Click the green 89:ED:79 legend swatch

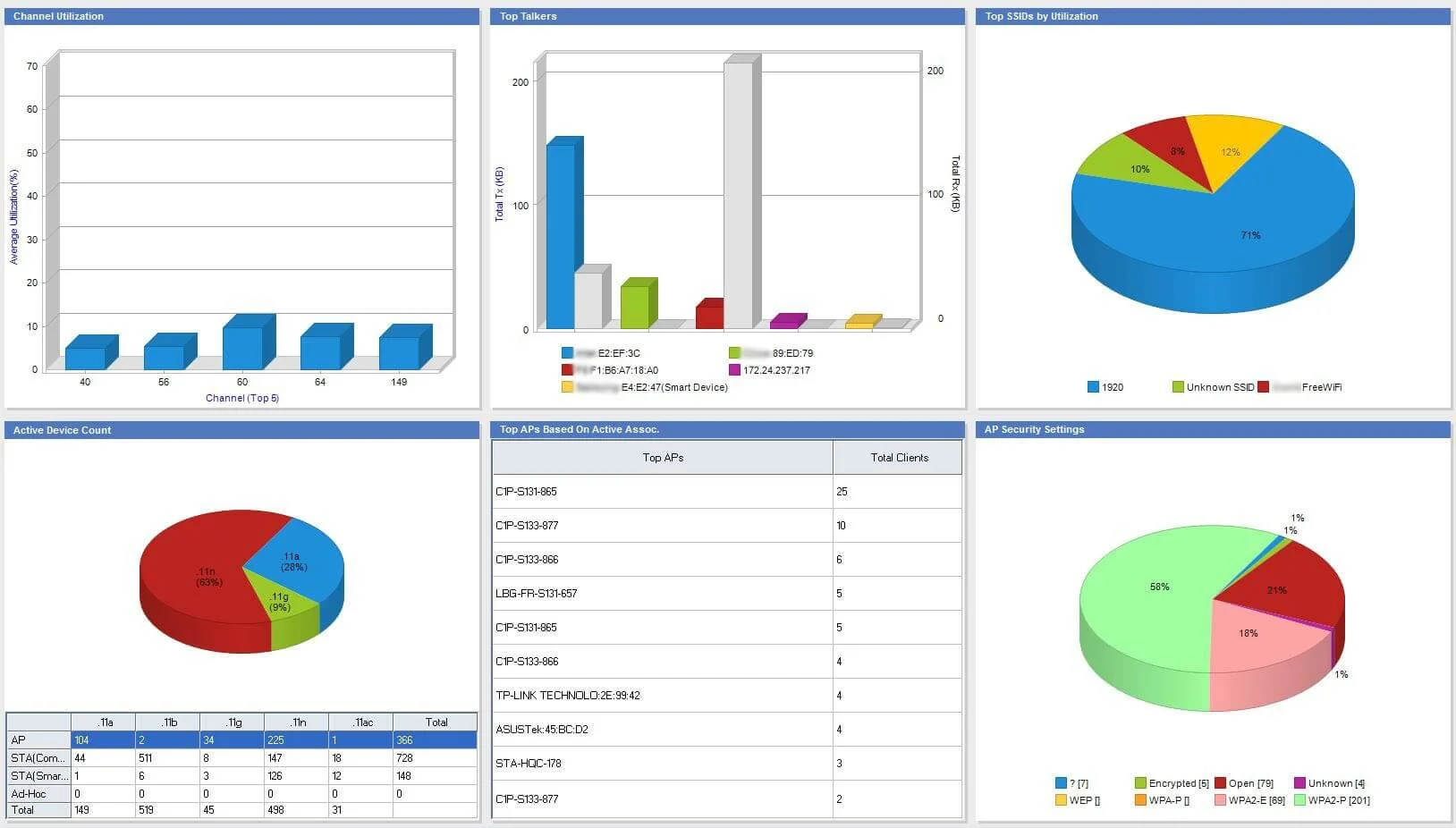coord(734,353)
